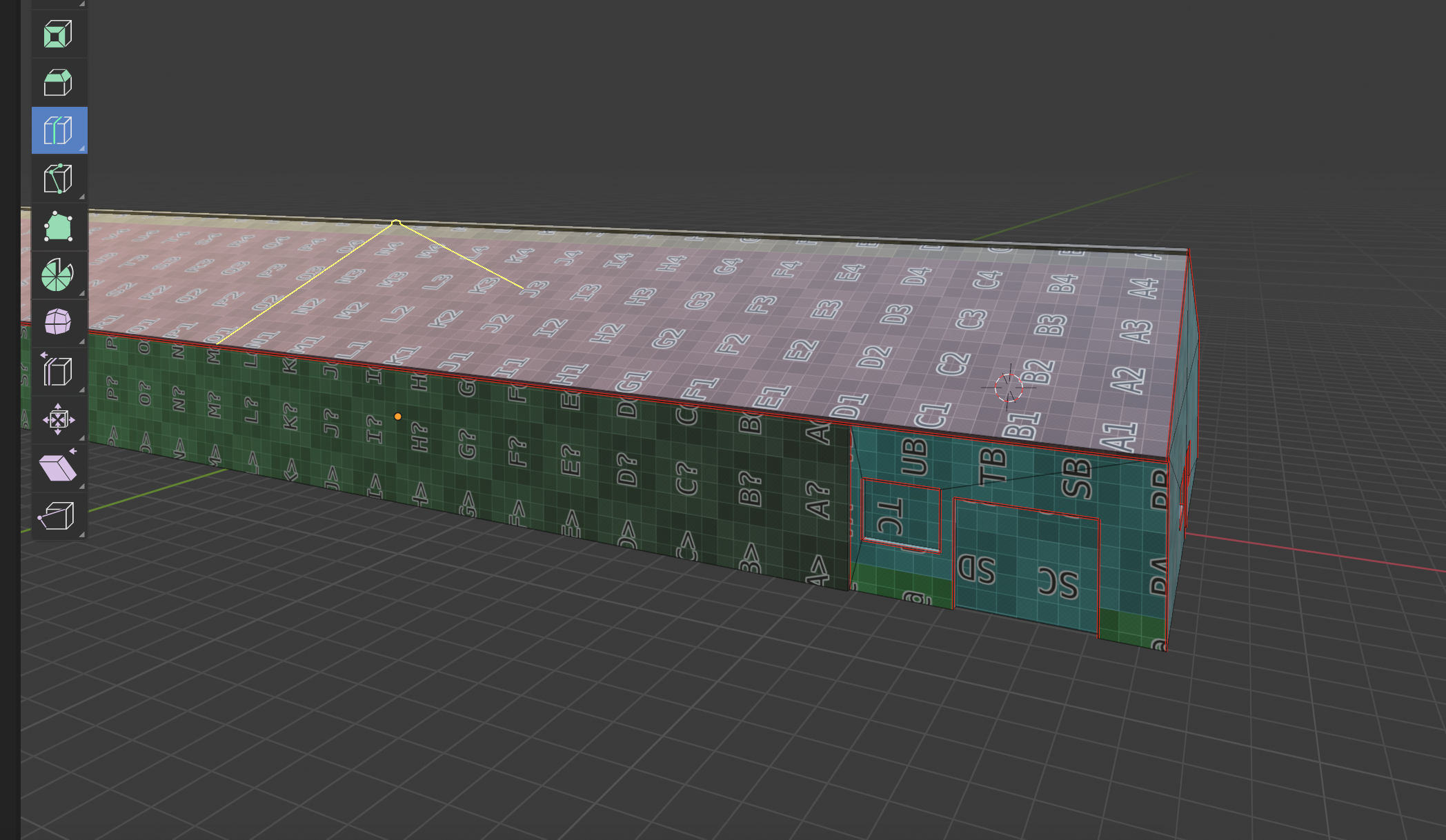Select the Spin tool
This screenshot has height=840, width=1446.
click(59, 275)
